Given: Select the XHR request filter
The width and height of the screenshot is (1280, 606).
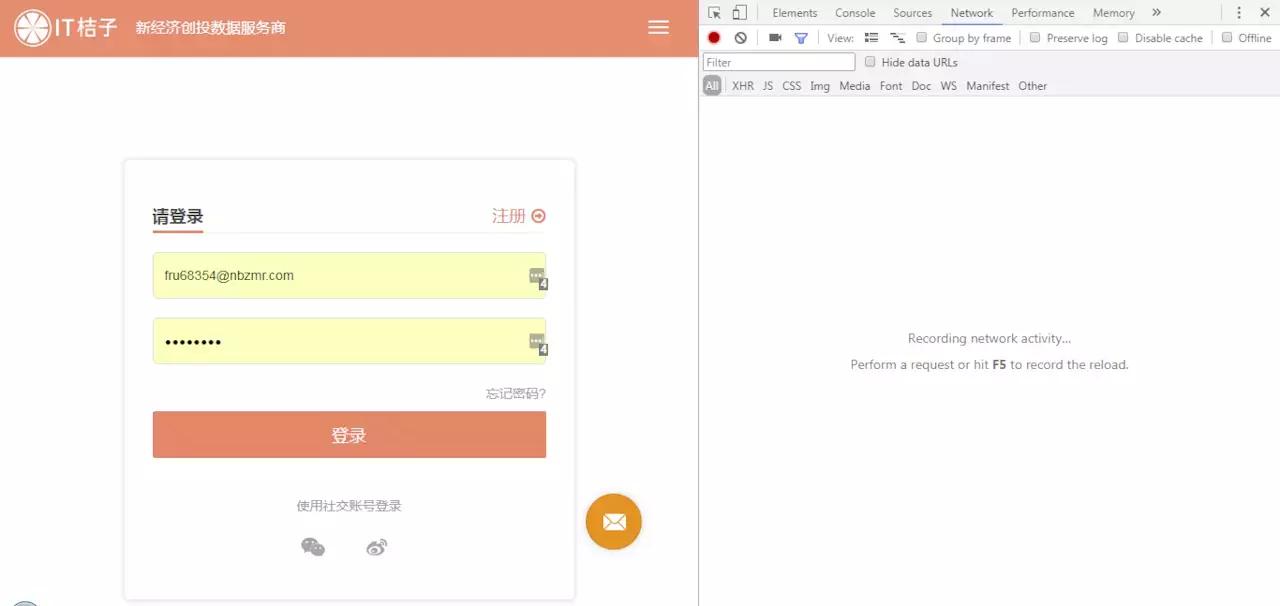Looking at the screenshot, I should click(x=742, y=86).
